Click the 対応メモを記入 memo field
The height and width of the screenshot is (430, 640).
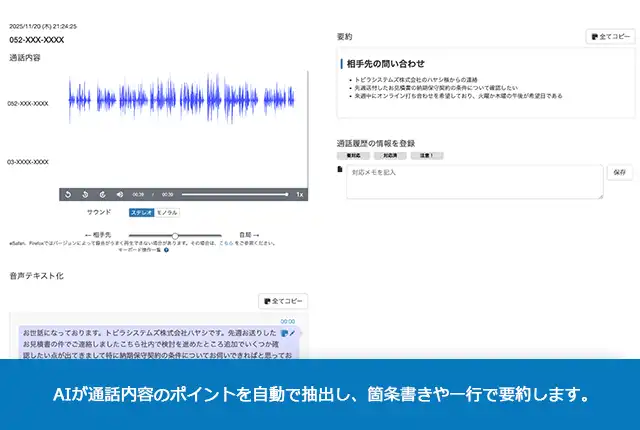472,181
